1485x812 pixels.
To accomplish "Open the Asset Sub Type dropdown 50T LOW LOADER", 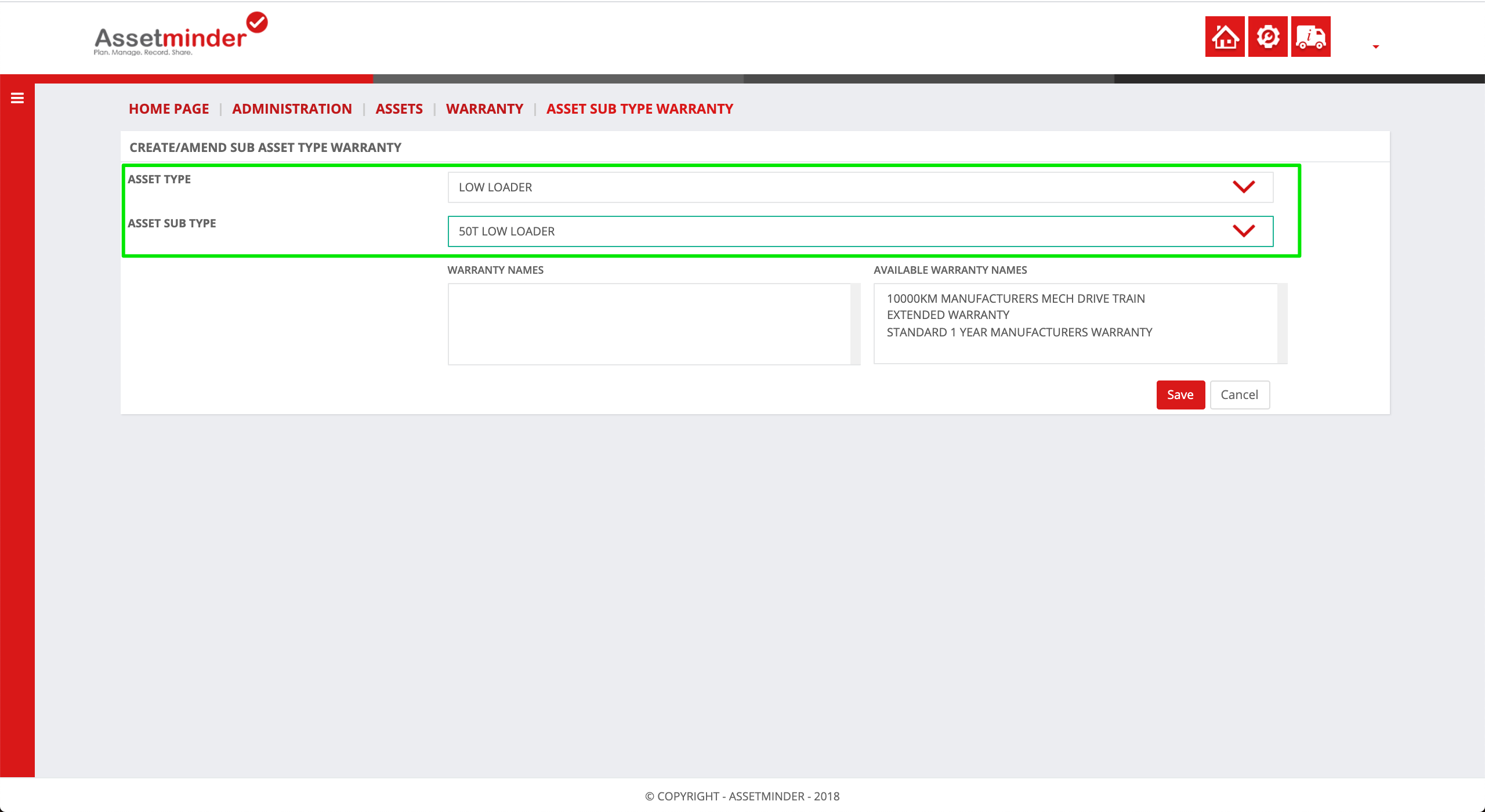I will (860, 231).
